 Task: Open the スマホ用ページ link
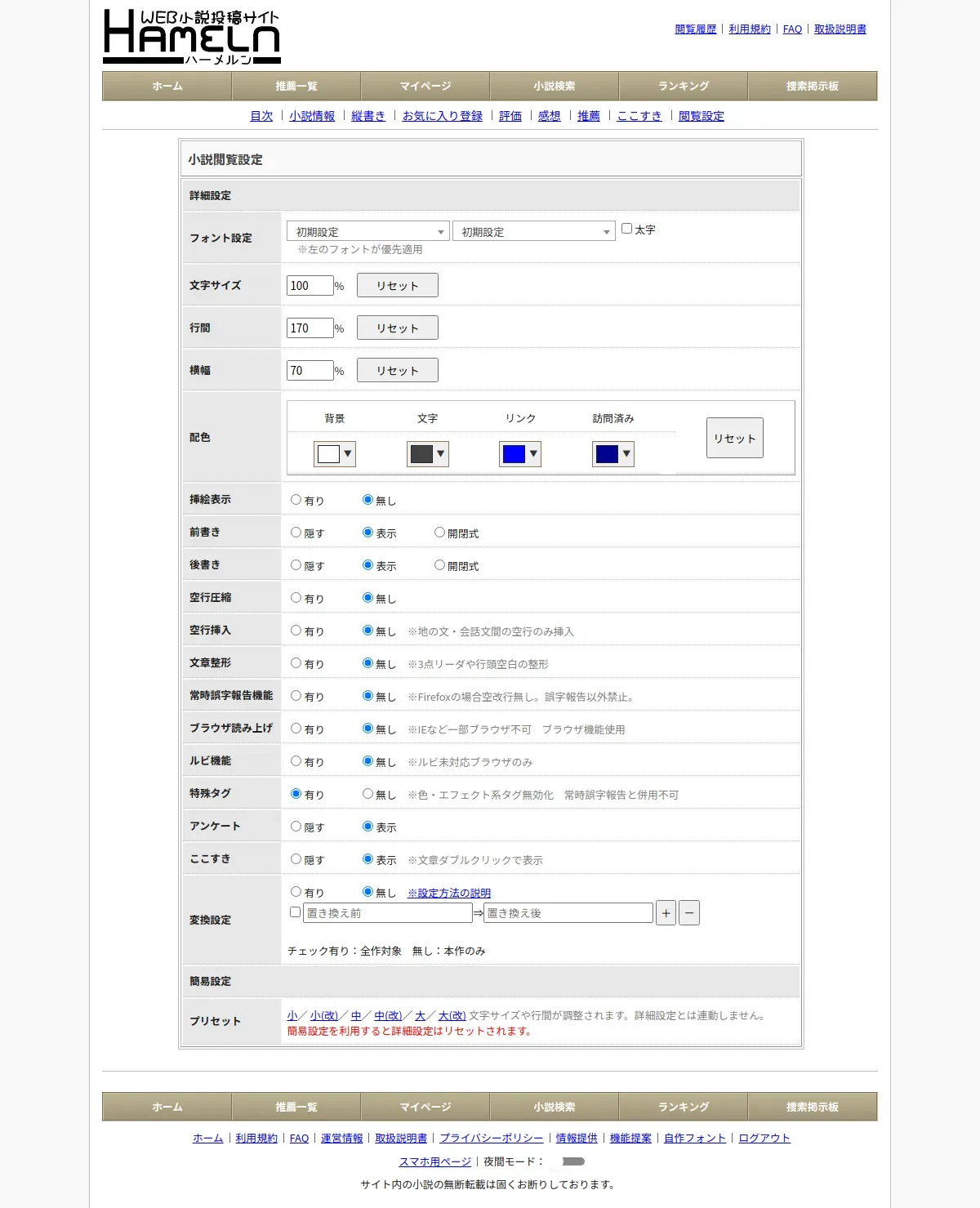(x=435, y=1161)
